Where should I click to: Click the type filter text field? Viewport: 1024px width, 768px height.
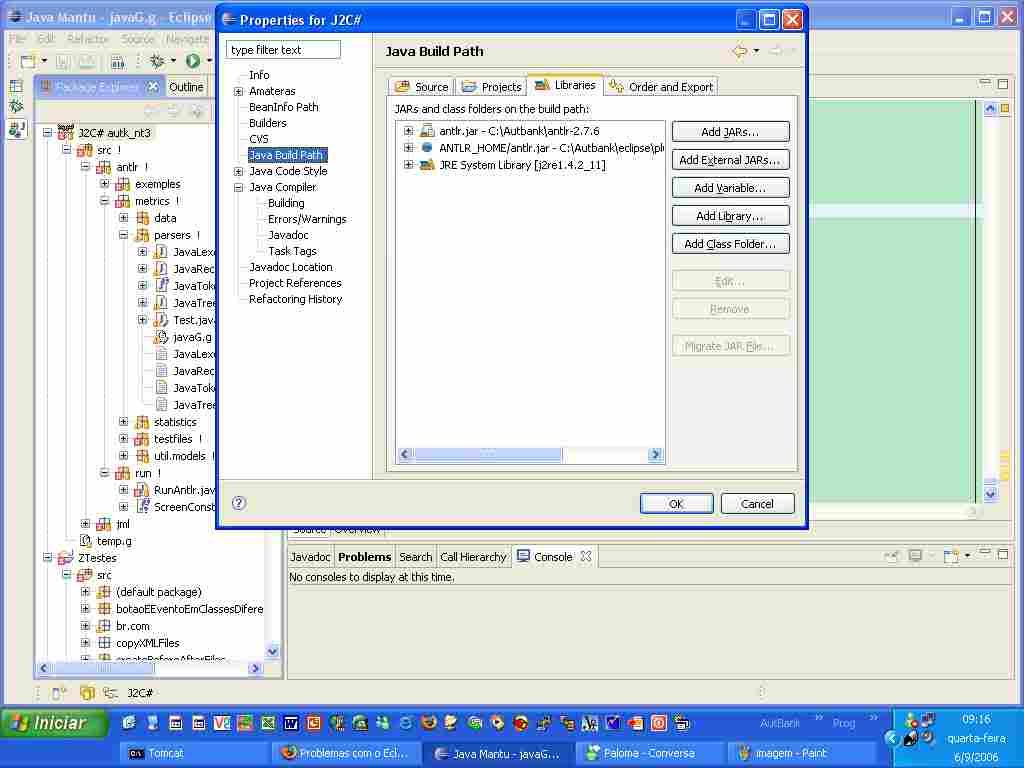coord(283,50)
